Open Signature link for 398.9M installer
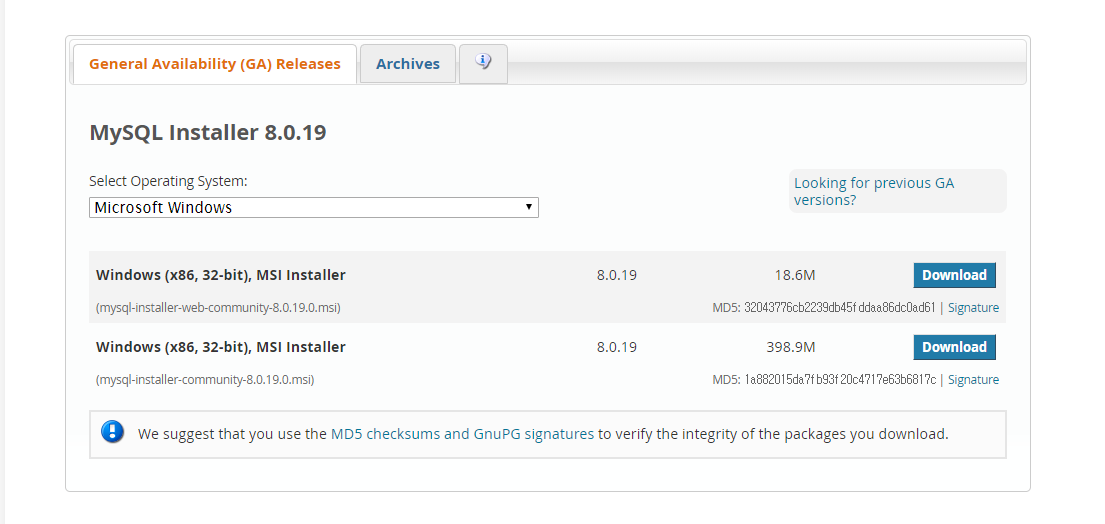The width and height of the screenshot is (1105, 524). coord(973,380)
